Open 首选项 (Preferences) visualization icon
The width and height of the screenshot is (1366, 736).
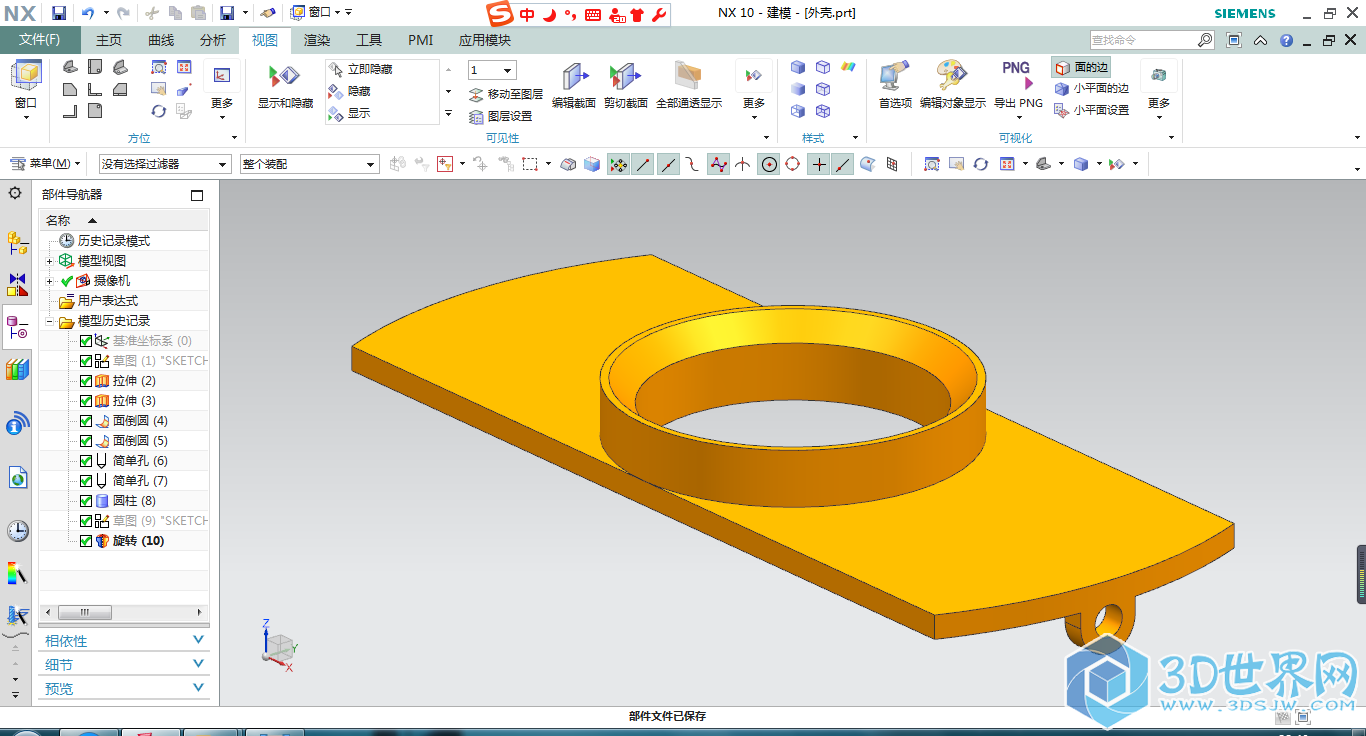click(x=894, y=77)
